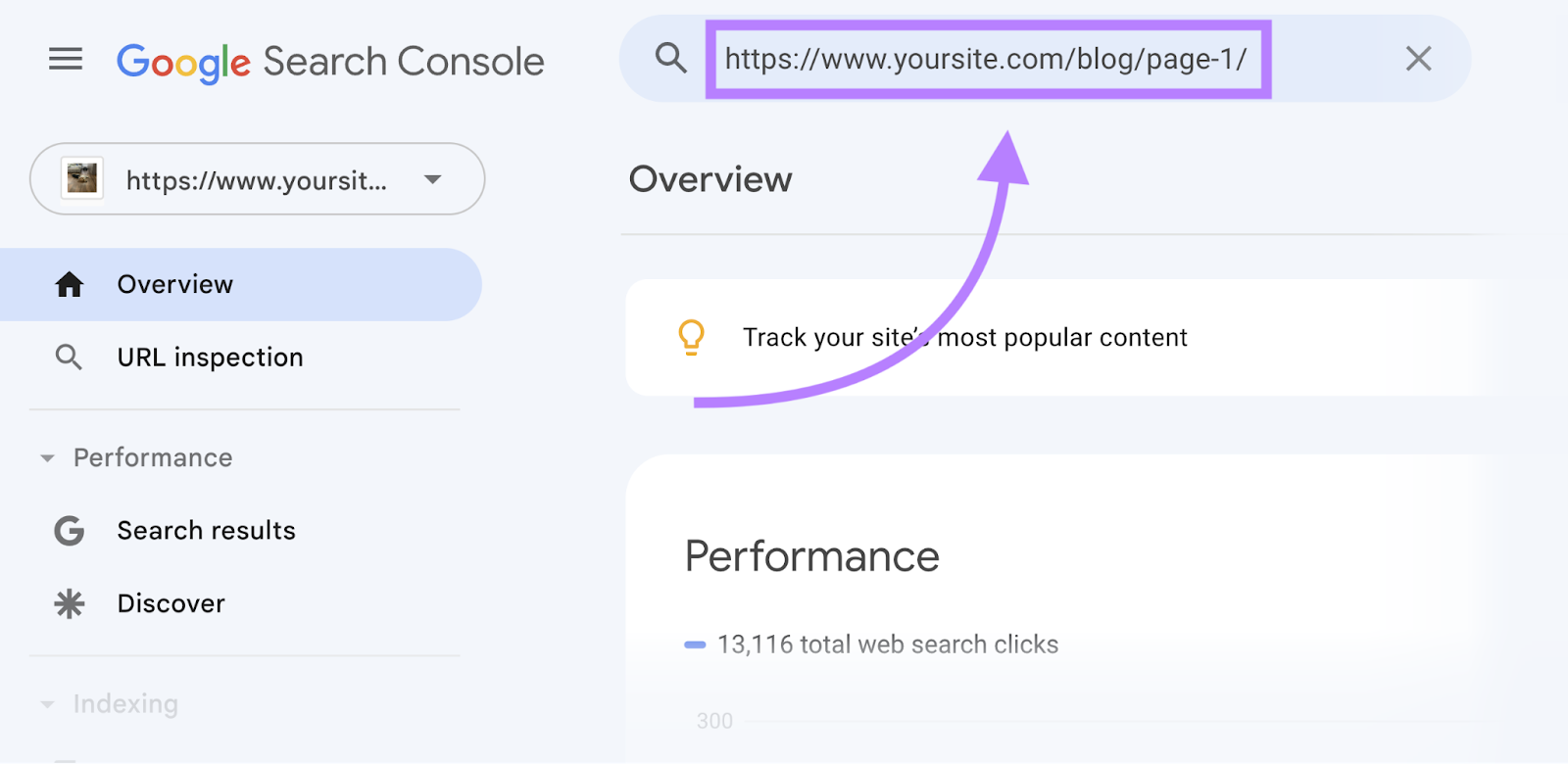1568x764 pixels.
Task: Switch to URL inspection in the sidebar
Action: (210, 357)
